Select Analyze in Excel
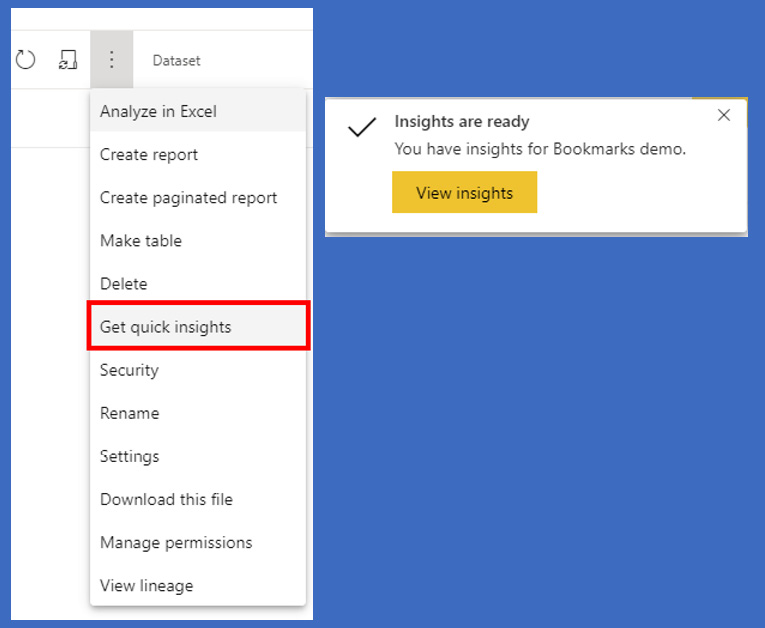Screen dimensions: 765x628 tap(158, 111)
